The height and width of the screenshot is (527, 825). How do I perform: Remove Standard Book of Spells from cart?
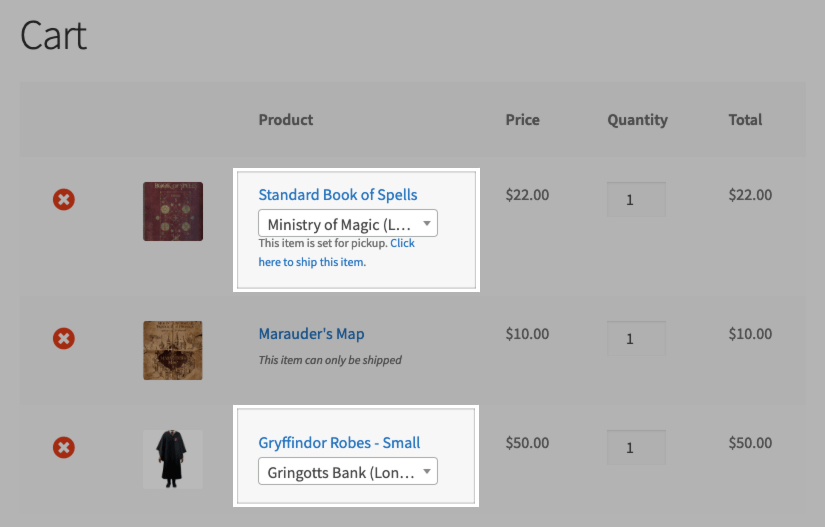[x=63, y=200]
